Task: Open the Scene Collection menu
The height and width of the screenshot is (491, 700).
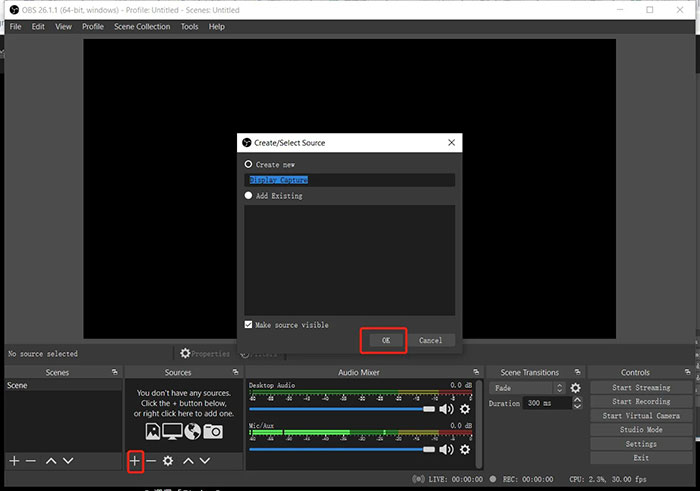Action: [142, 27]
